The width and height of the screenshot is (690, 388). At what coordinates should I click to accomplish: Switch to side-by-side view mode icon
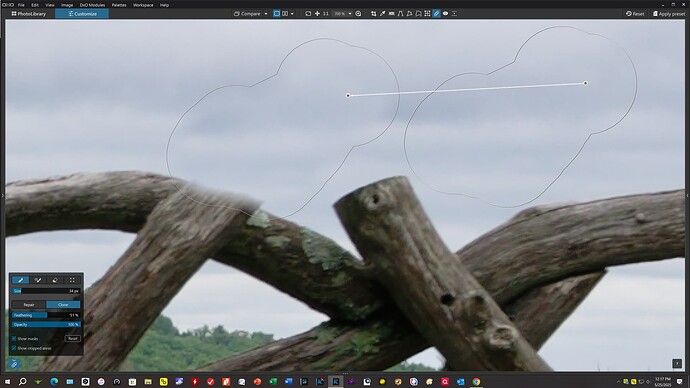point(285,14)
